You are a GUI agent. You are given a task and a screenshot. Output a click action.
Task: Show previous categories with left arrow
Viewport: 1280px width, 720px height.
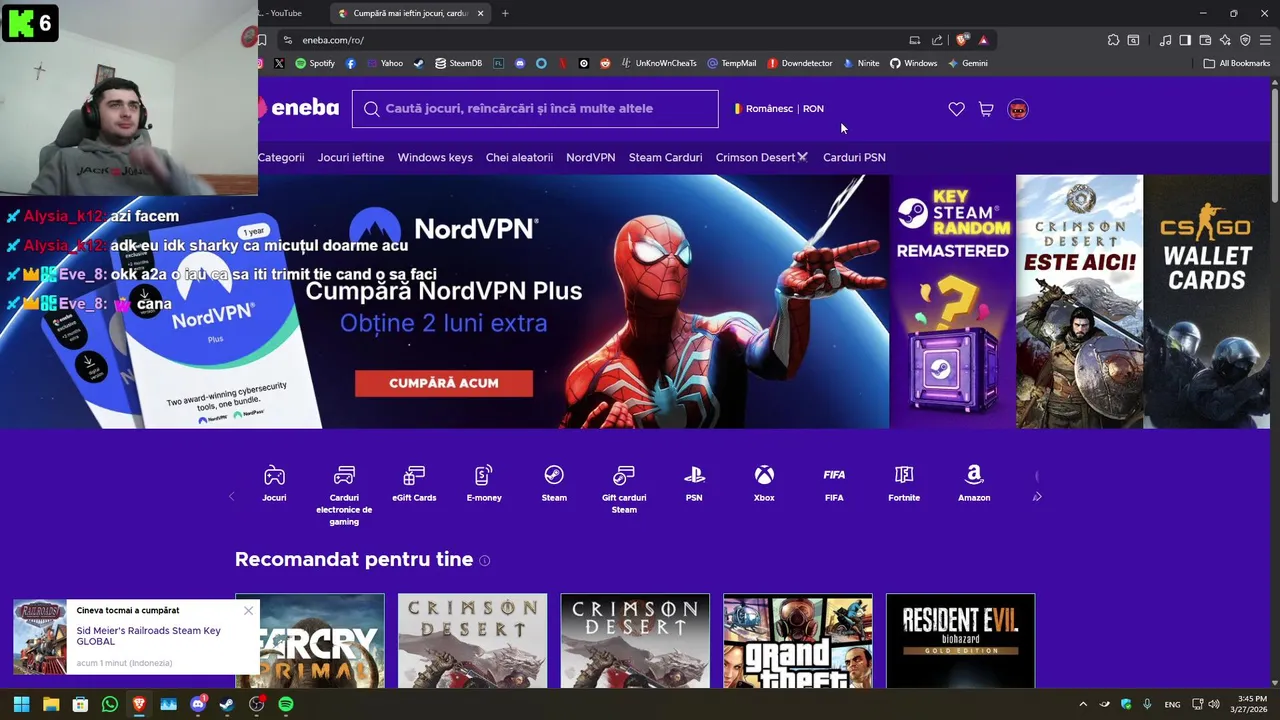(x=232, y=497)
